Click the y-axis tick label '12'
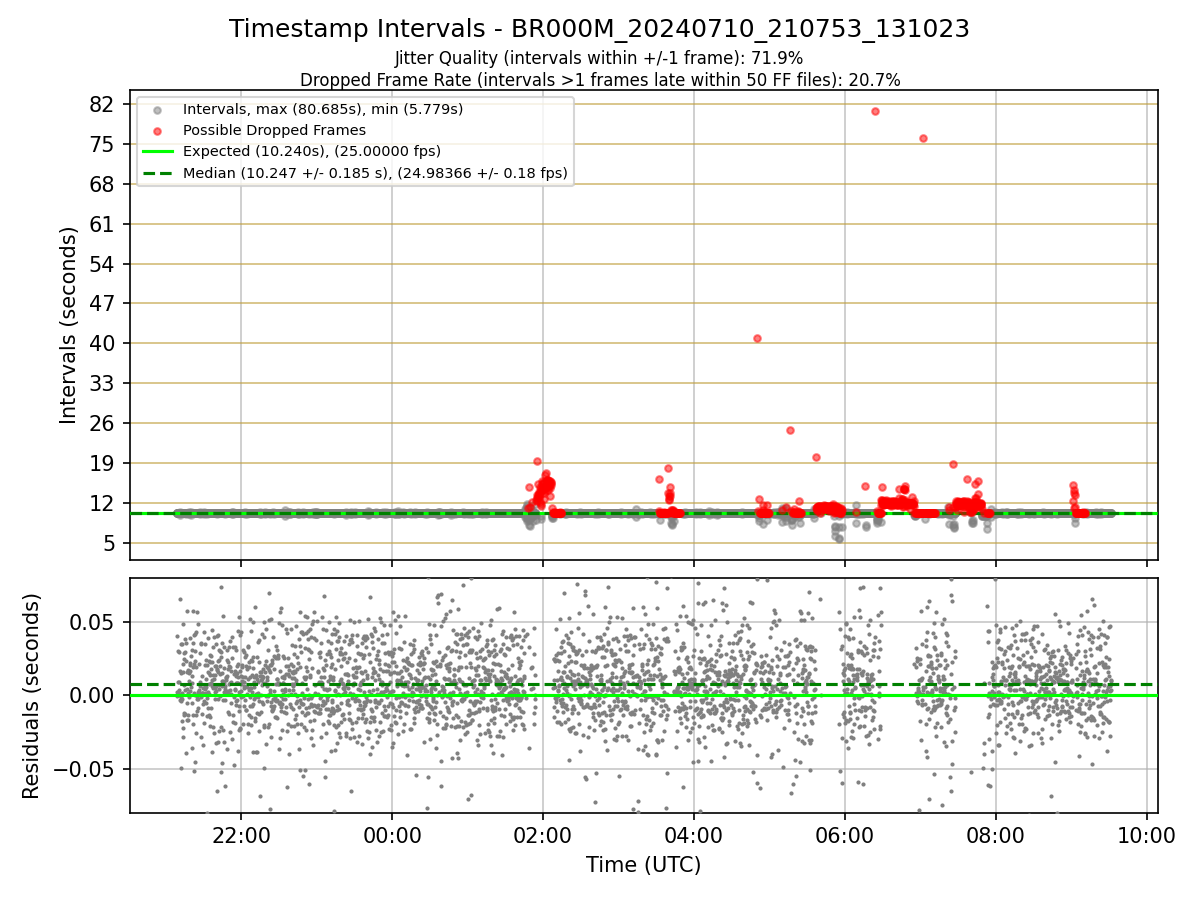 pyautogui.click(x=103, y=503)
